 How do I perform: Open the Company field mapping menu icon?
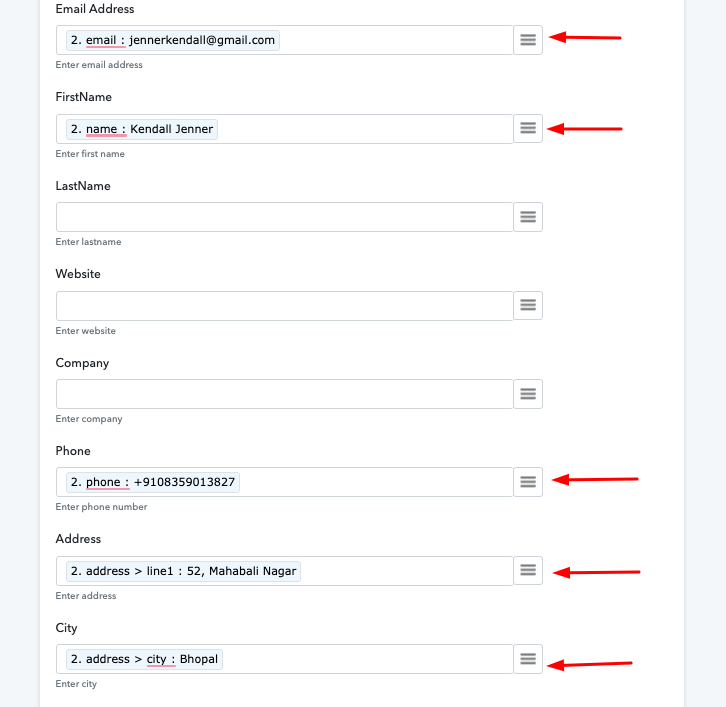(528, 394)
